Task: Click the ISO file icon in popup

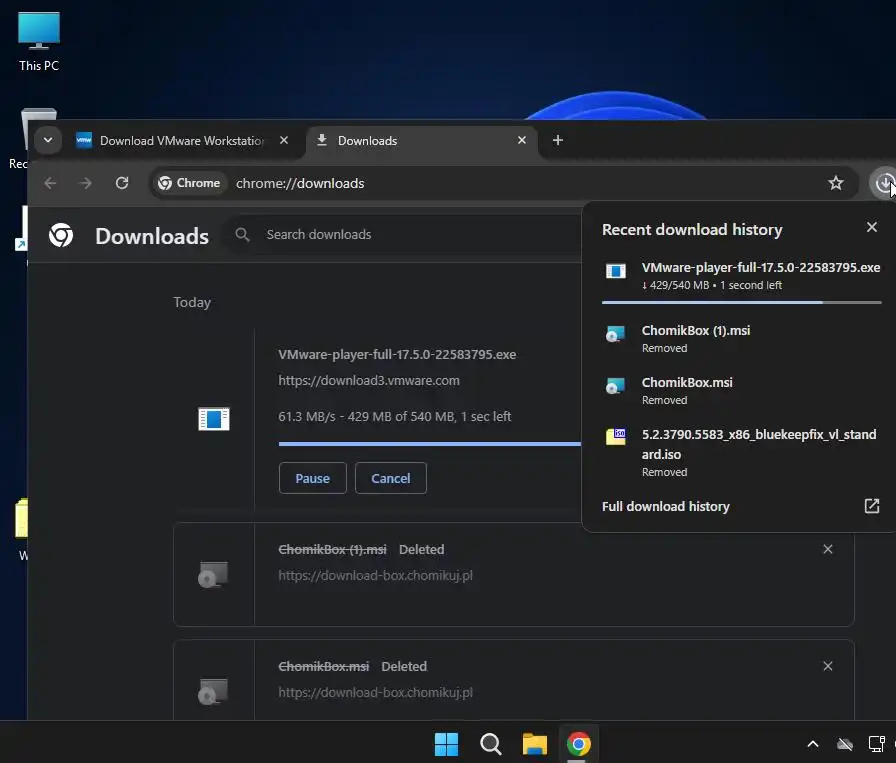Action: click(615, 437)
